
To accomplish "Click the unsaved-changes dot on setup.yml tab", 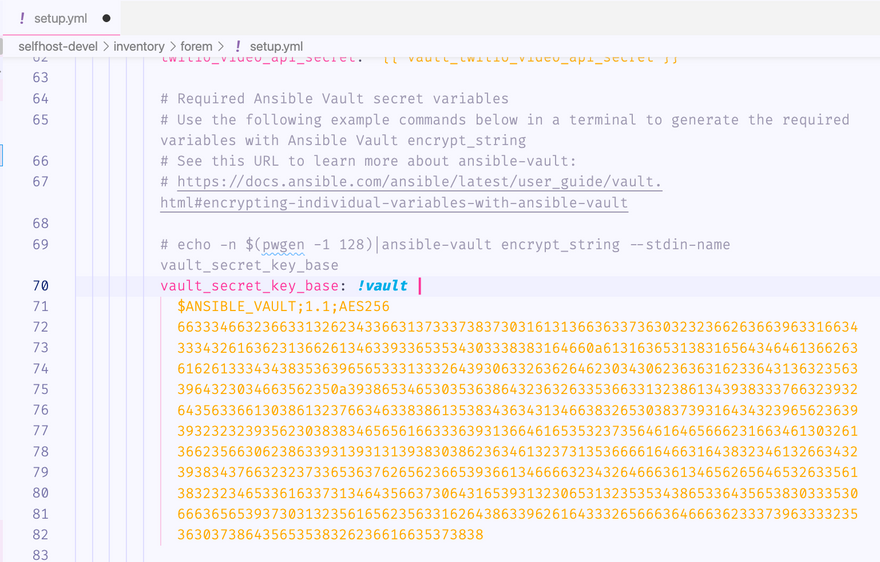I will [x=107, y=18].
